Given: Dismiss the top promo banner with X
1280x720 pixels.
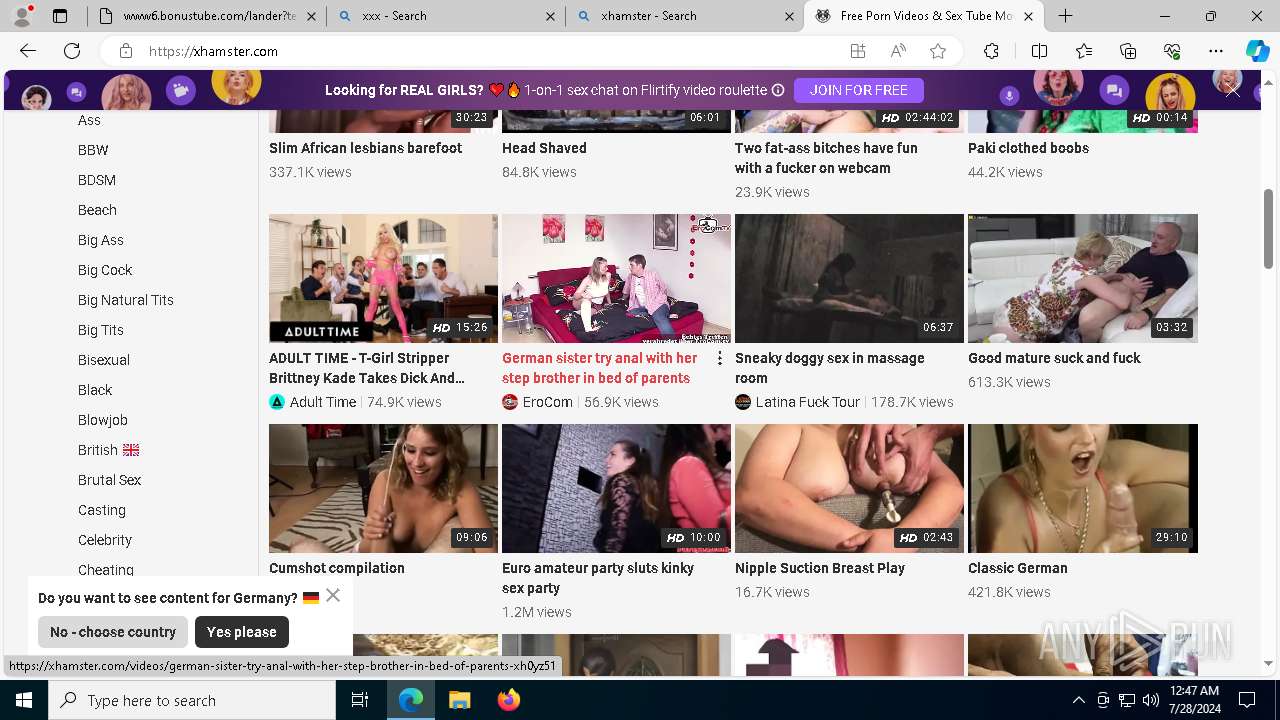Looking at the screenshot, I should click(x=1233, y=91).
